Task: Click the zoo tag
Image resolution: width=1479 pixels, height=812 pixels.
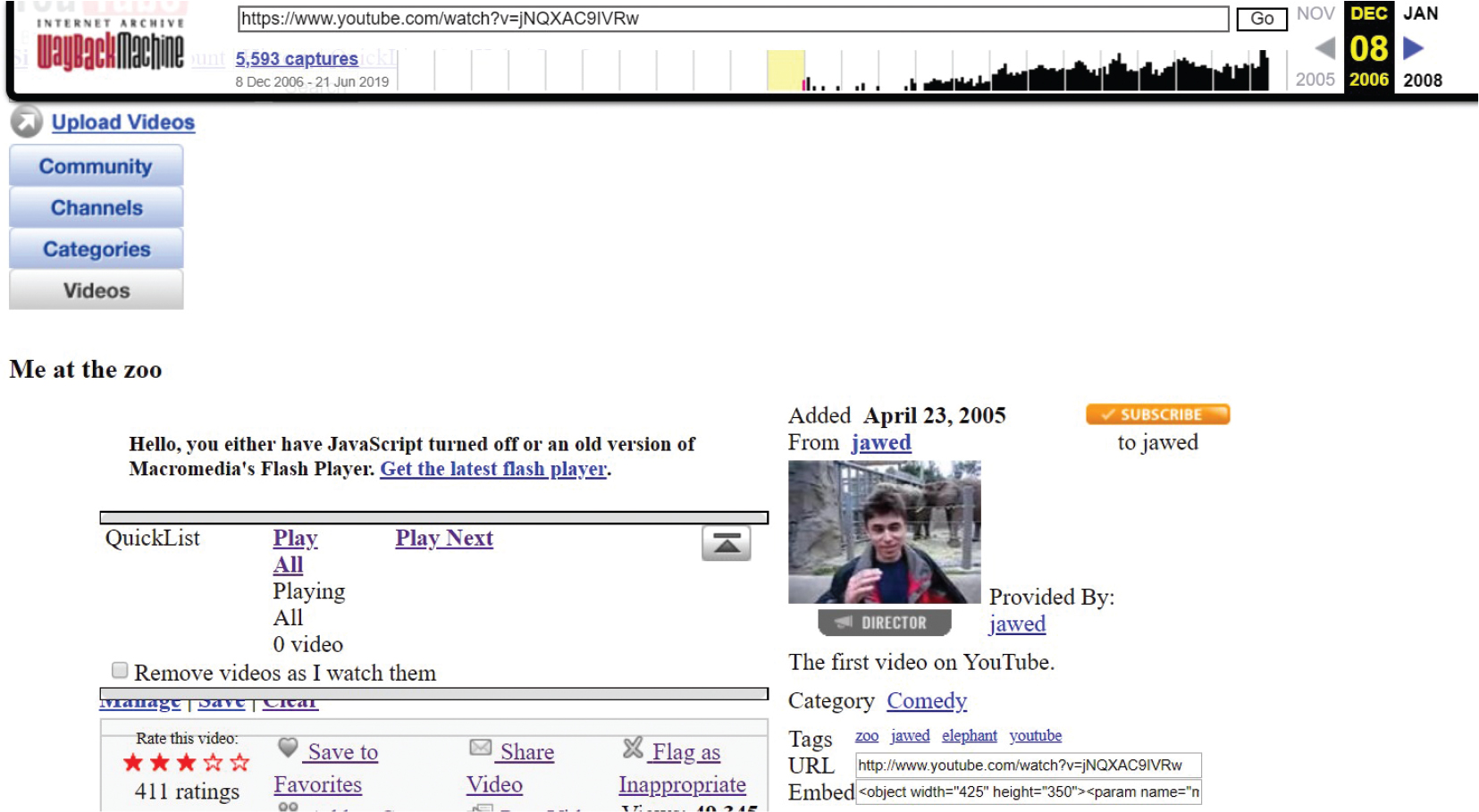Action: (867, 735)
